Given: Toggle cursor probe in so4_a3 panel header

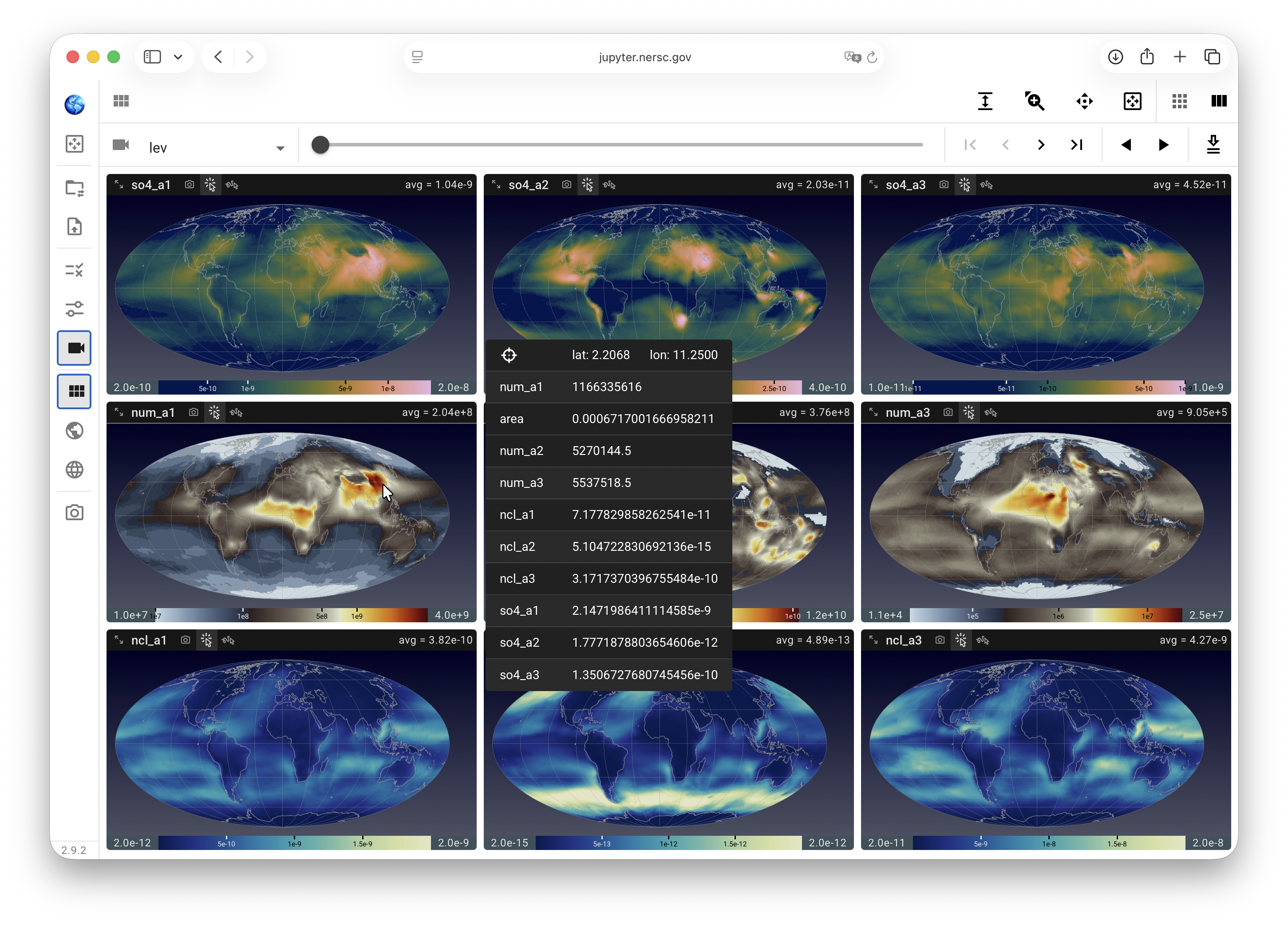Looking at the screenshot, I should (x=964, y=185).
